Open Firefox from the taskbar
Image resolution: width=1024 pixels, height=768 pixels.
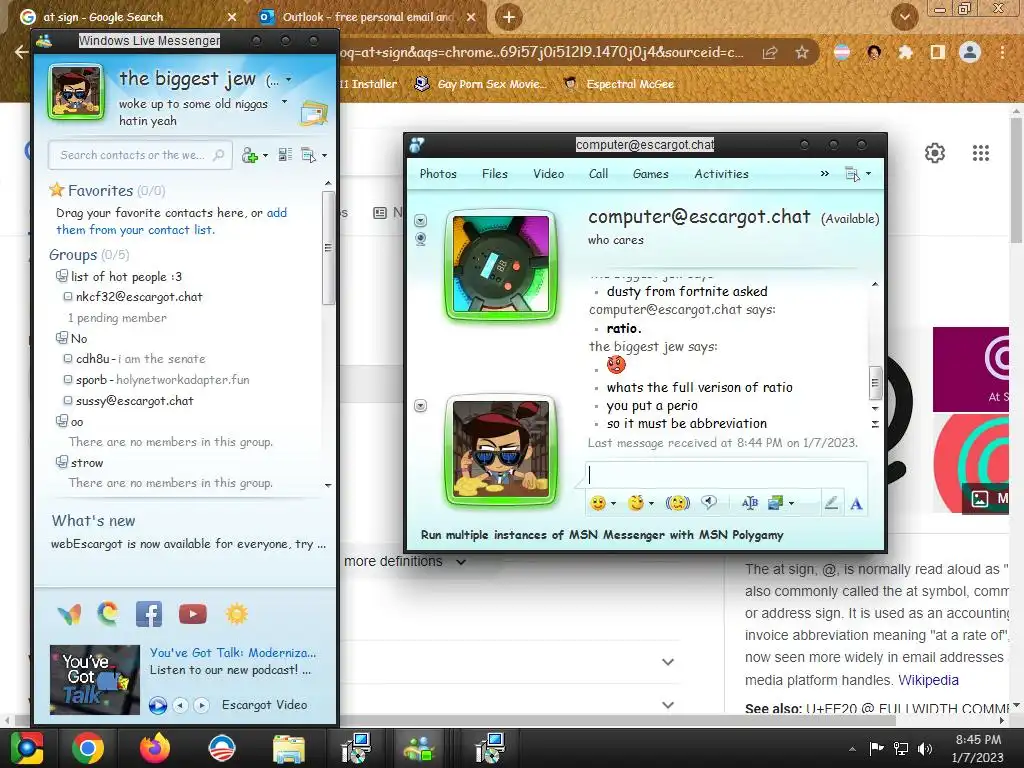(155, 748)
